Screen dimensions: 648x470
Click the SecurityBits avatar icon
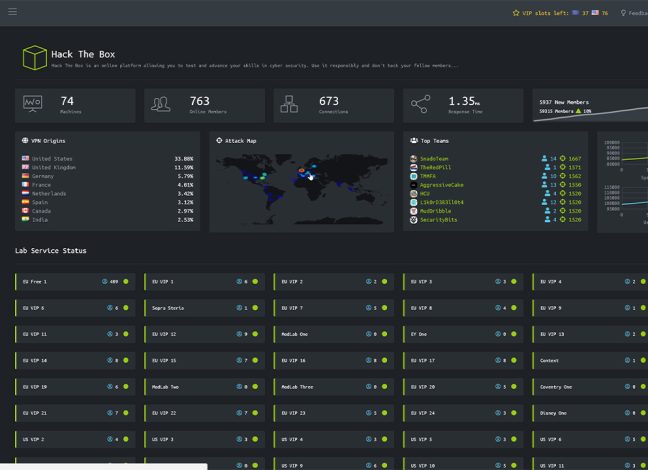[x=414, y=220]
